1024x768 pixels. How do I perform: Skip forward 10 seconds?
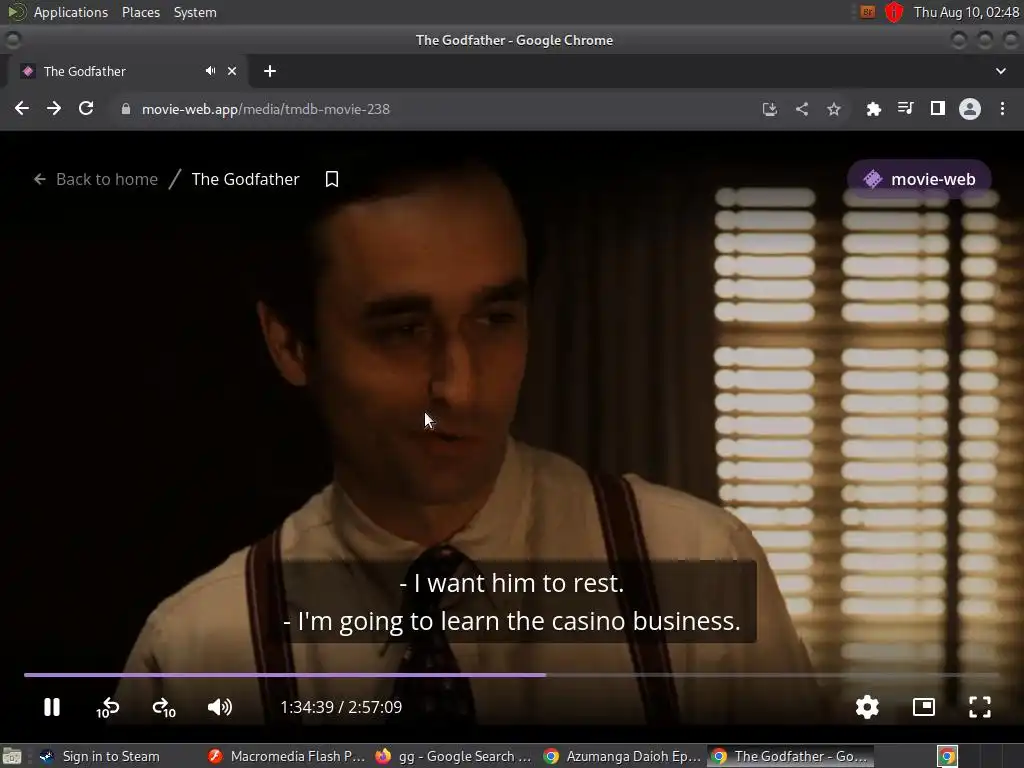point(164,707)
